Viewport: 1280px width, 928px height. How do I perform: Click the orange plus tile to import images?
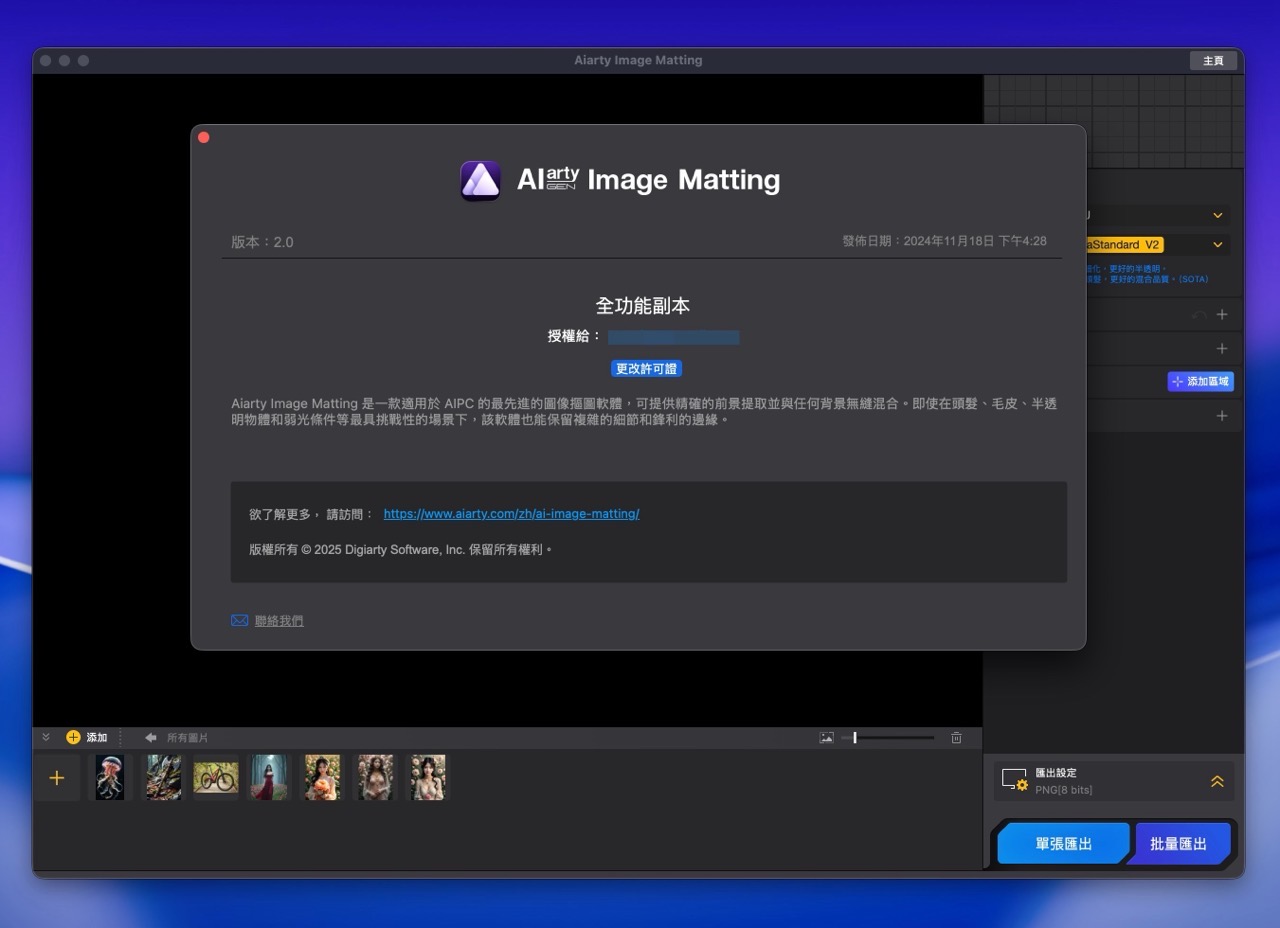click(x=57, y=777)
